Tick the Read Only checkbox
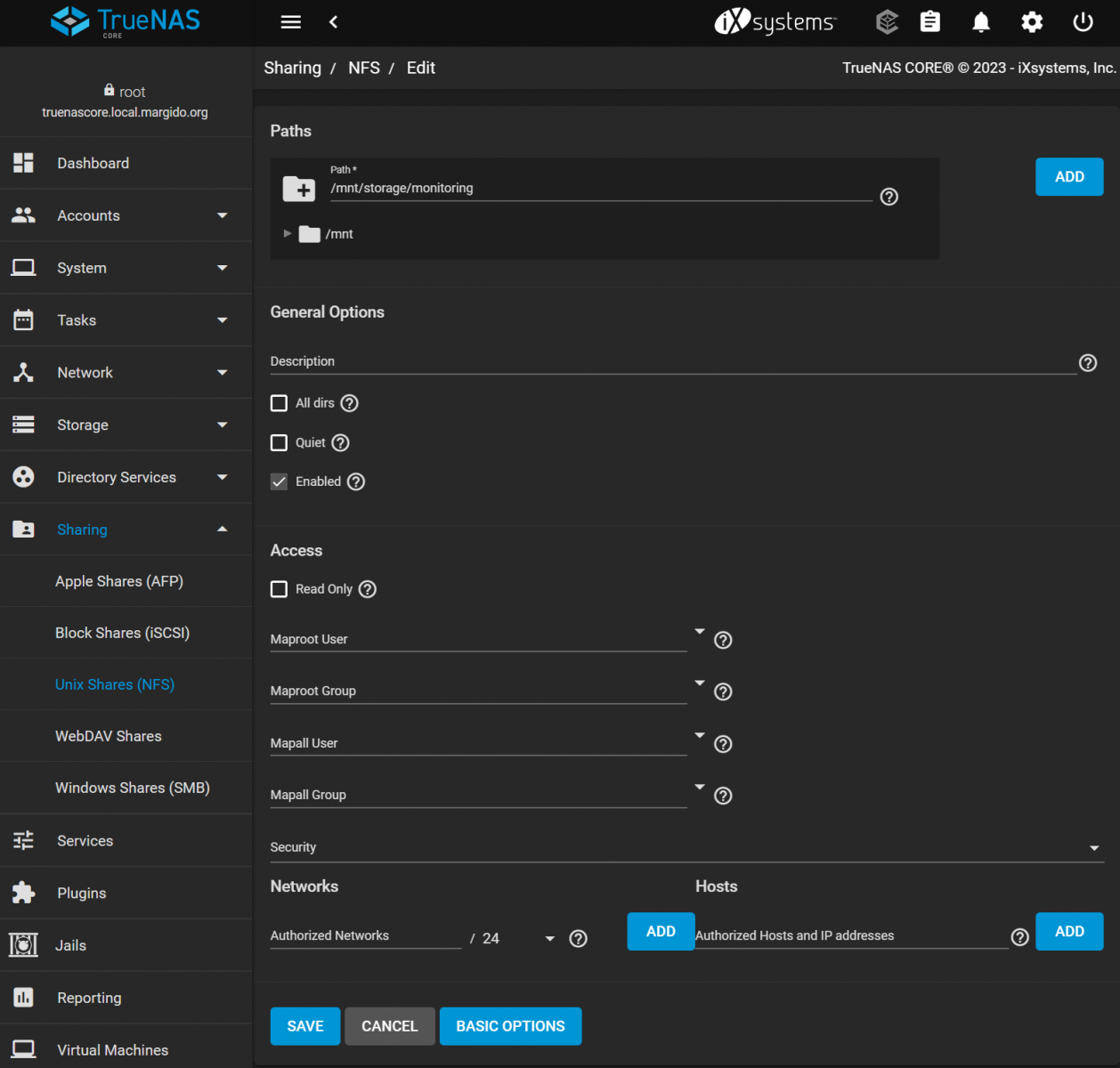Viewport: 1120px width, 1068px height. click(x=279, y=589)
